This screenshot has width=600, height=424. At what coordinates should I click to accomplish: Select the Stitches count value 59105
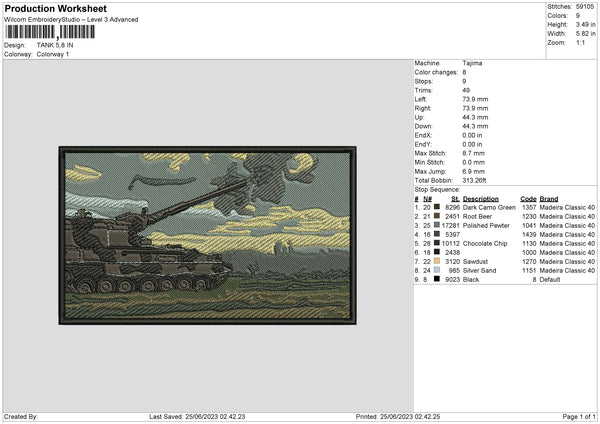click(x=585, y=7)
